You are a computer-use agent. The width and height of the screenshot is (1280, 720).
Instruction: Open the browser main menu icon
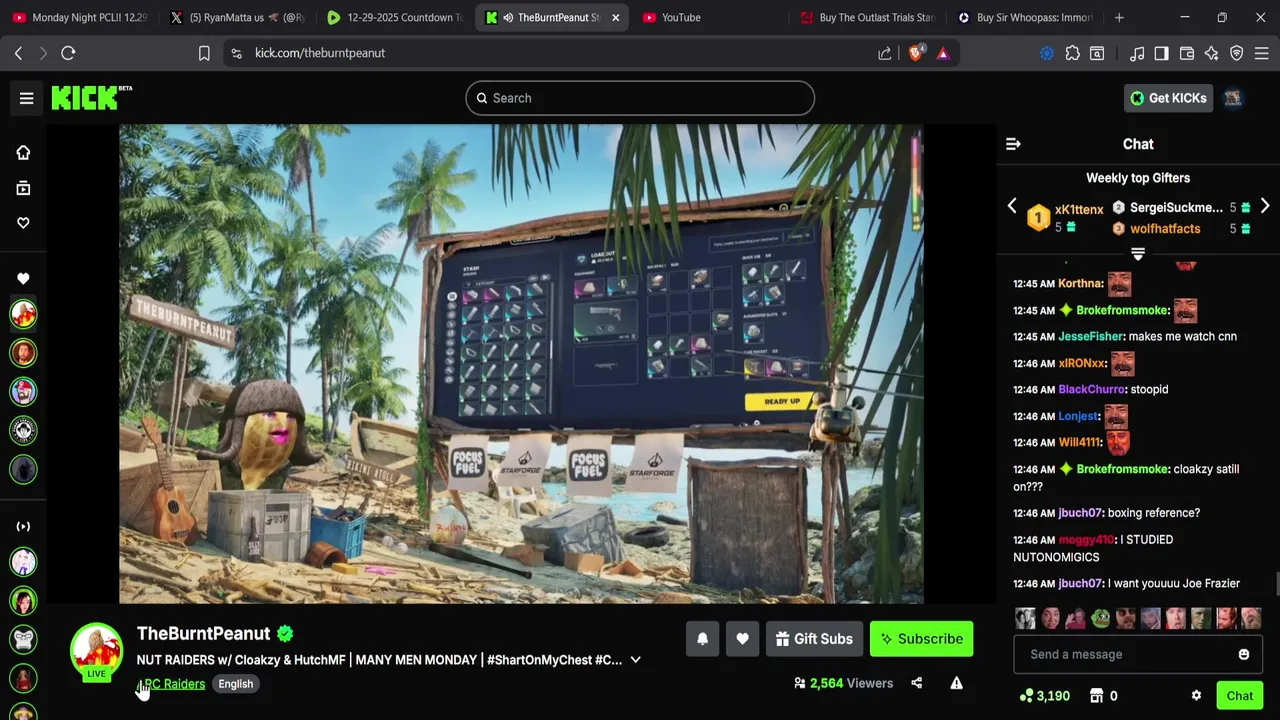coord(1262,53)
